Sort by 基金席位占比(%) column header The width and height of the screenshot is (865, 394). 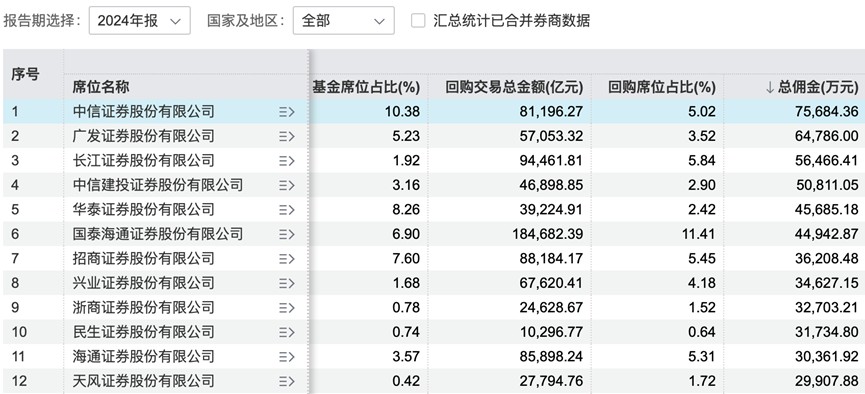pos(366,87)
